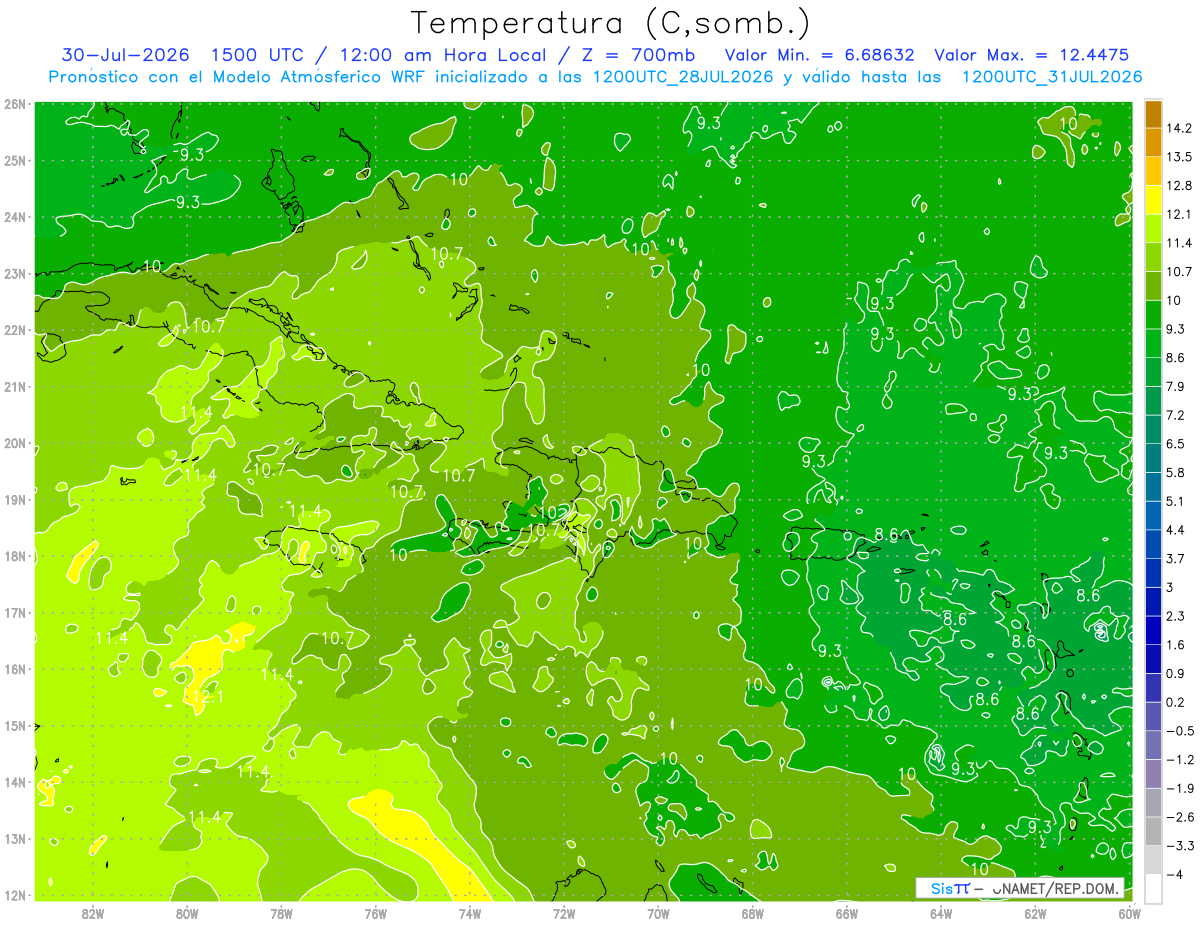Click the legend value 7.2
Image resolution: width=1200 pixels, height=927 pixels.
1175,415
